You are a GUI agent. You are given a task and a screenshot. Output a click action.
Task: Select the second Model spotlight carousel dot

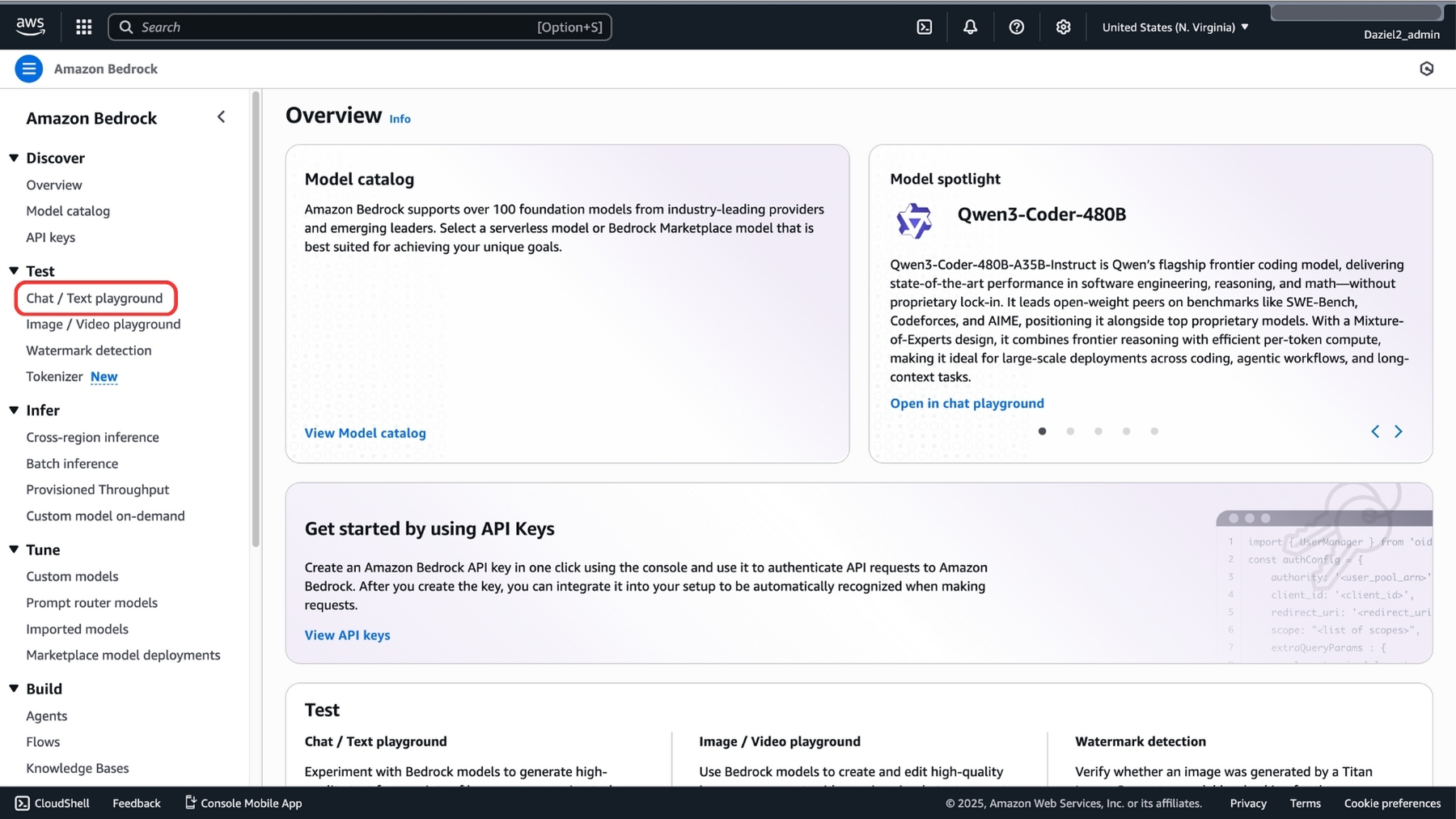[1070, 431]
